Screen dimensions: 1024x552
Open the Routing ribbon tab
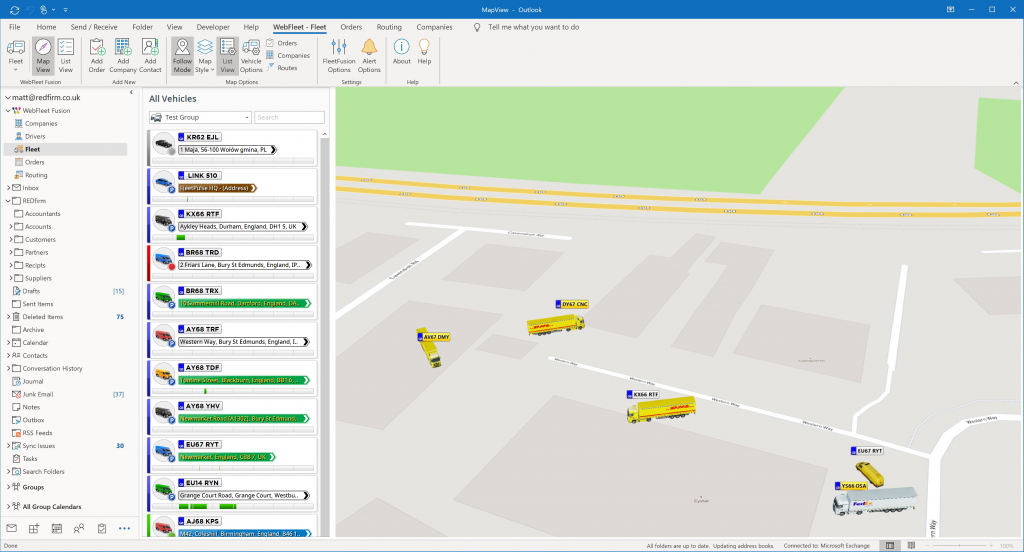pos(389,27)
